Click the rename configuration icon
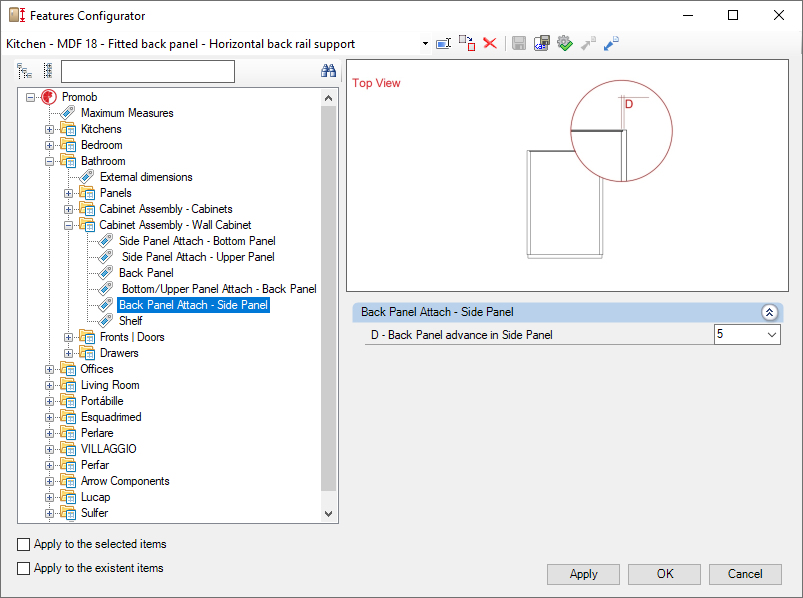The width and height of the screenshot is (803, 598). (443, 44)
